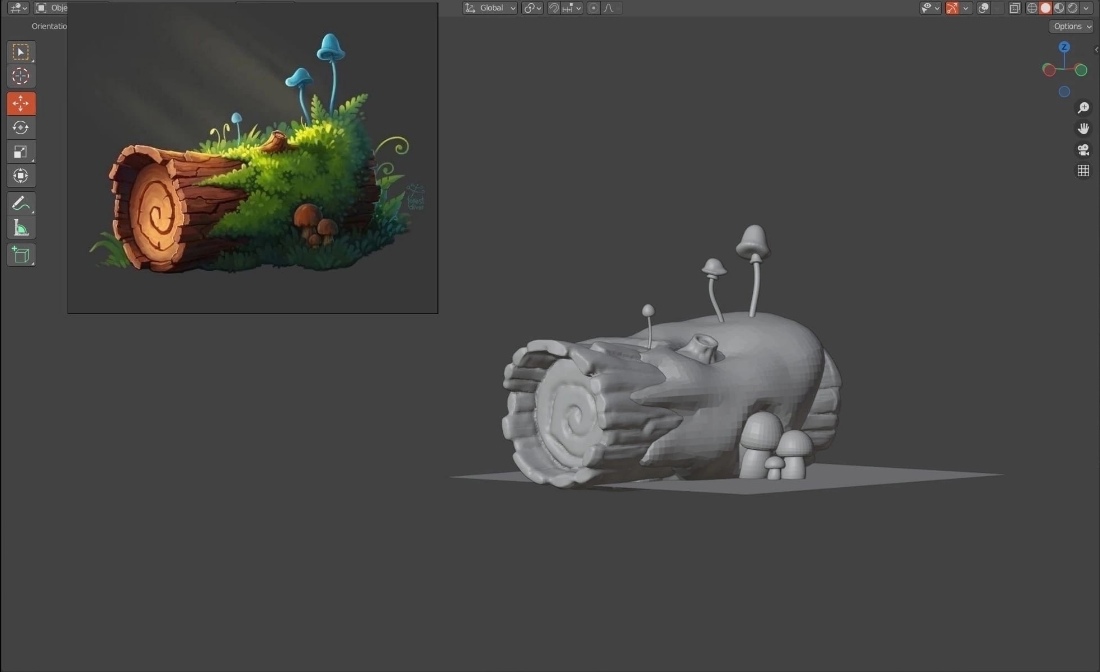Viewport: 1100px width, 672px height.
Task: Click the Orientation label in tool settings
Action: click(49, 26)
